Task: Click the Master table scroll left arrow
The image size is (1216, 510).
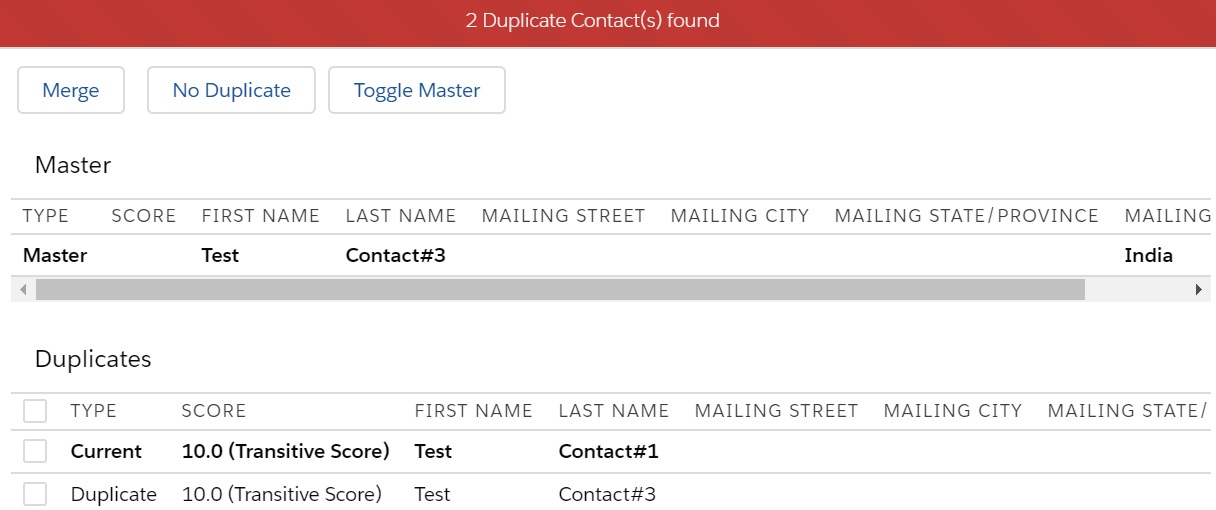Action: 23,290
